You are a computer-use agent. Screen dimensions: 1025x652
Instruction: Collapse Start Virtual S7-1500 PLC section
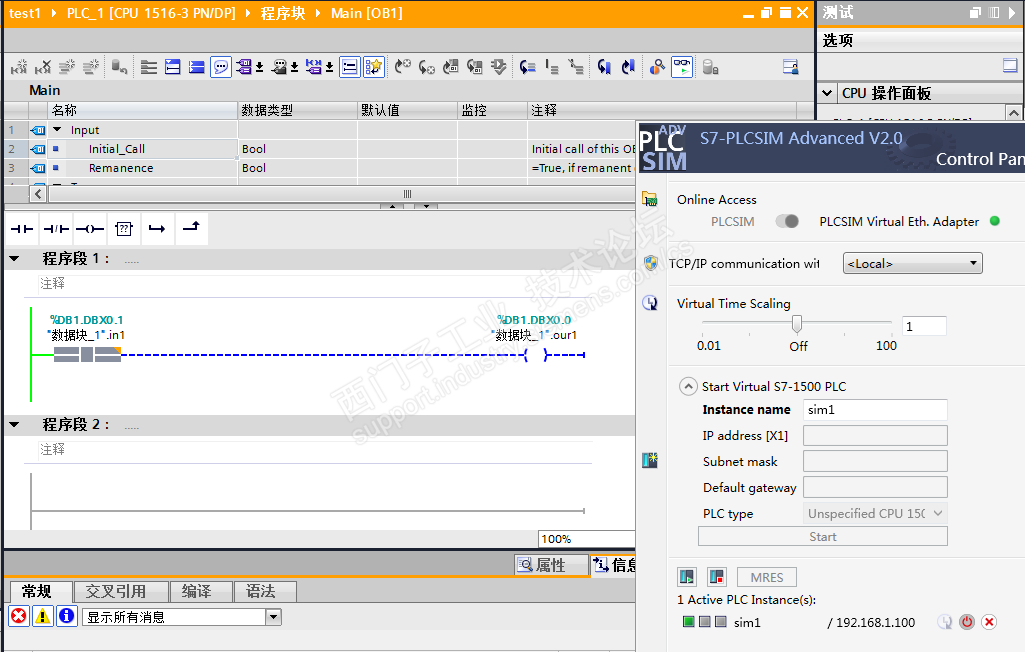point(688,386)
